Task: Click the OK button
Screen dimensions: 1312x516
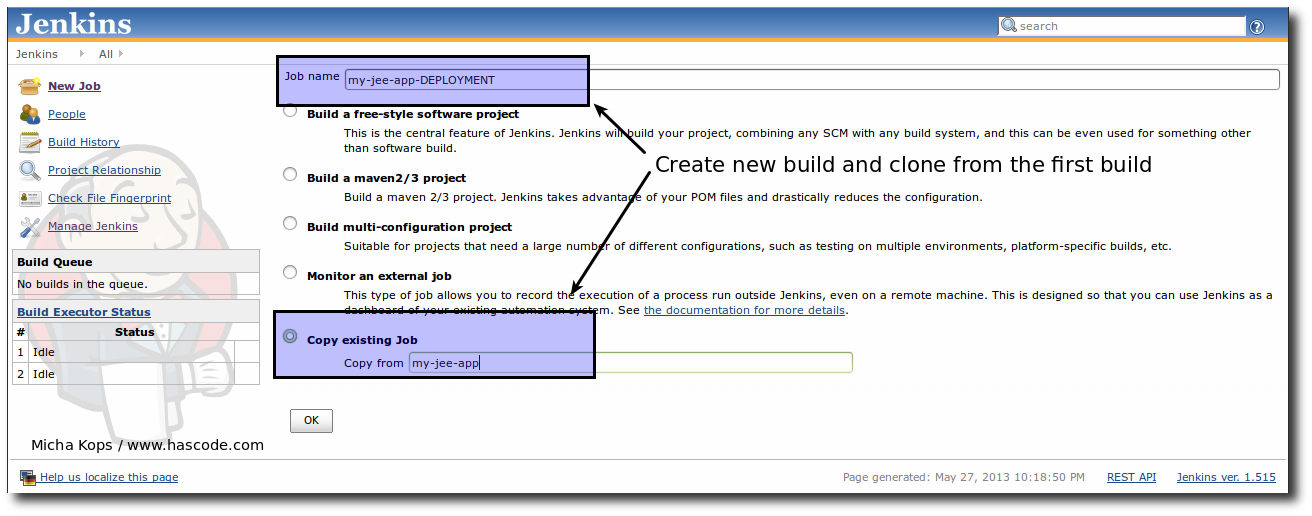Action: tap(311, 420)
